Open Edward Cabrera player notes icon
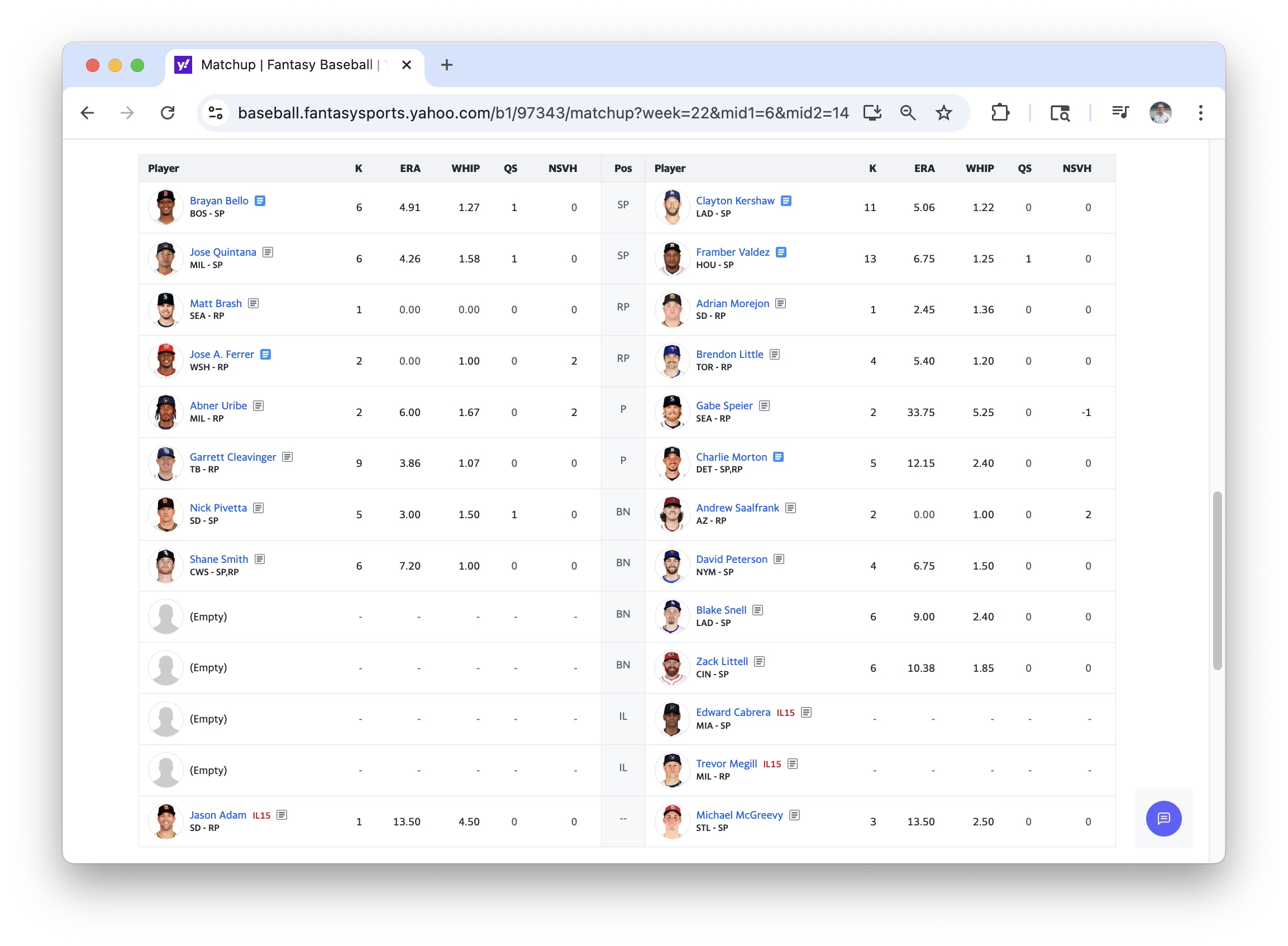This screenshot has height=946, width=1288. click(x=807, y=713)
